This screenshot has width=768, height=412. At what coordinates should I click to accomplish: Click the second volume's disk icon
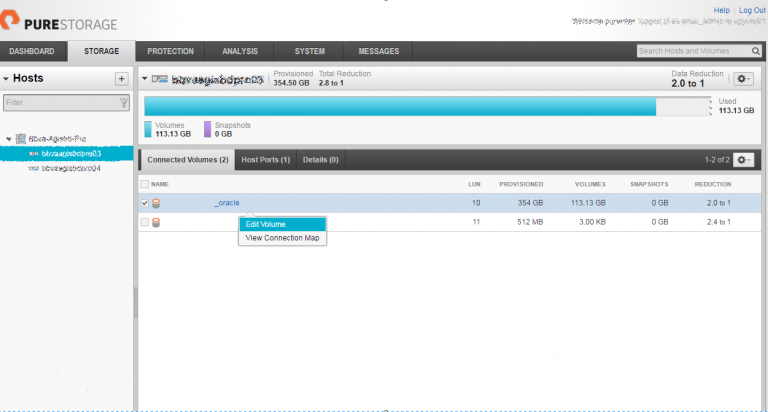[156, 222]
